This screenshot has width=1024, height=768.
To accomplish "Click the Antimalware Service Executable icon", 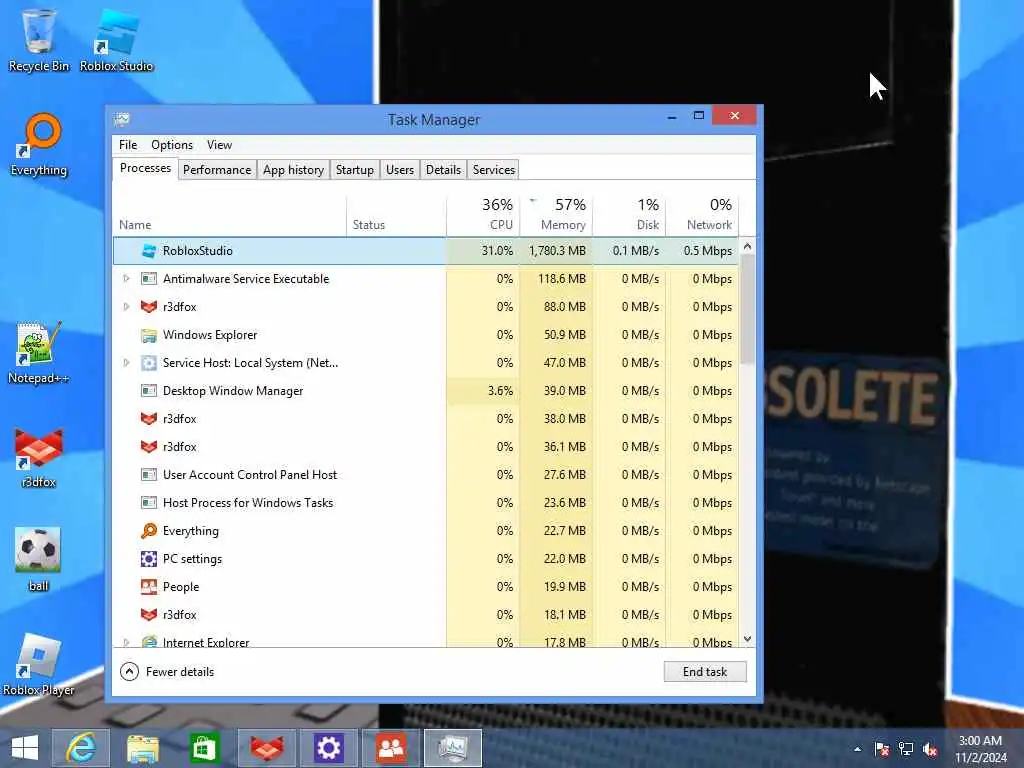I will 149,279.
